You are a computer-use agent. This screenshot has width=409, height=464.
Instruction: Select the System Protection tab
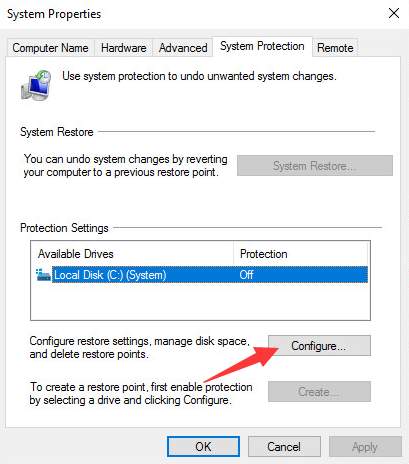point(262,46)
